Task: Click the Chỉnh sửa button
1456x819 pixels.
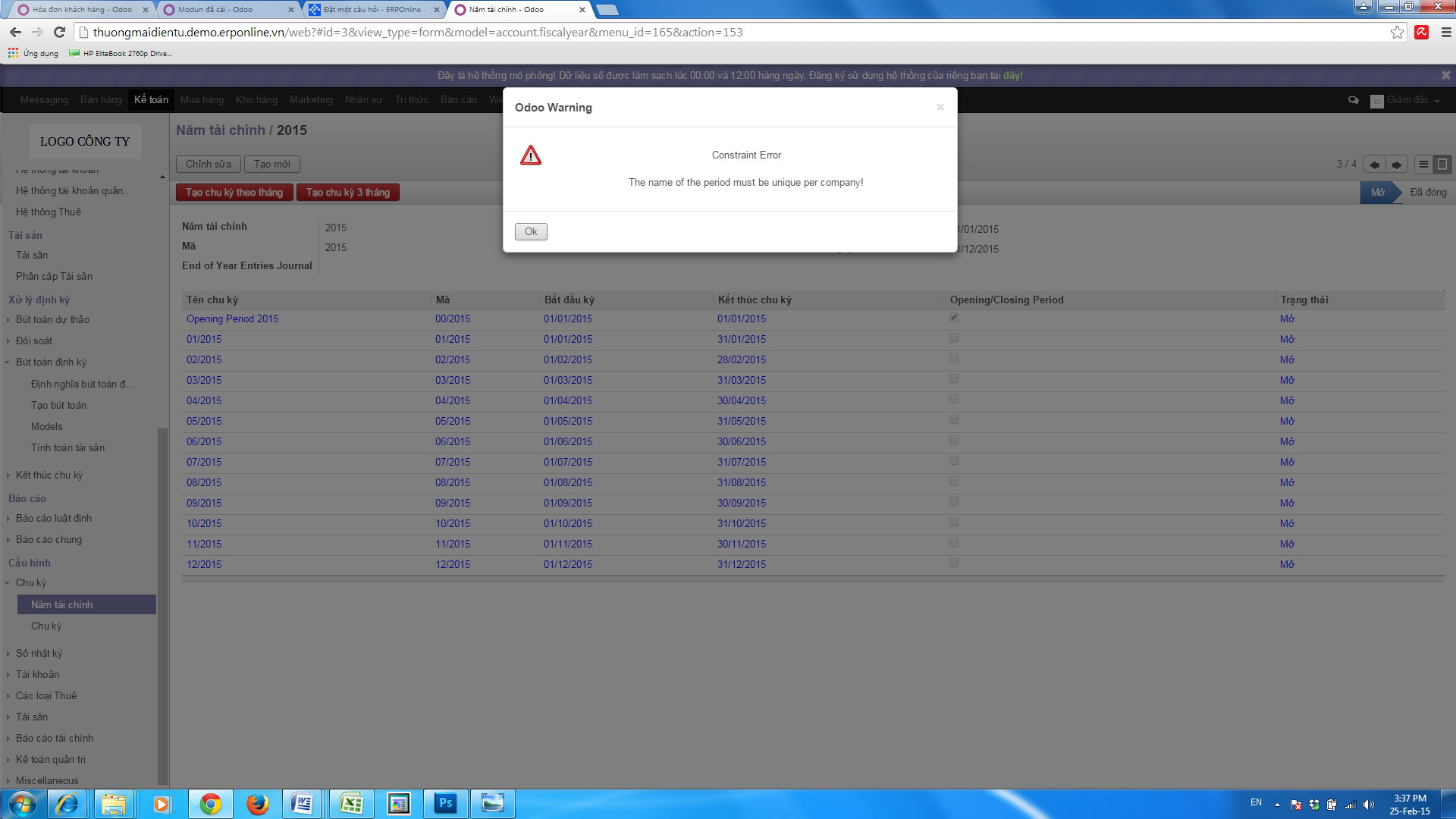Action: point(209,164)
